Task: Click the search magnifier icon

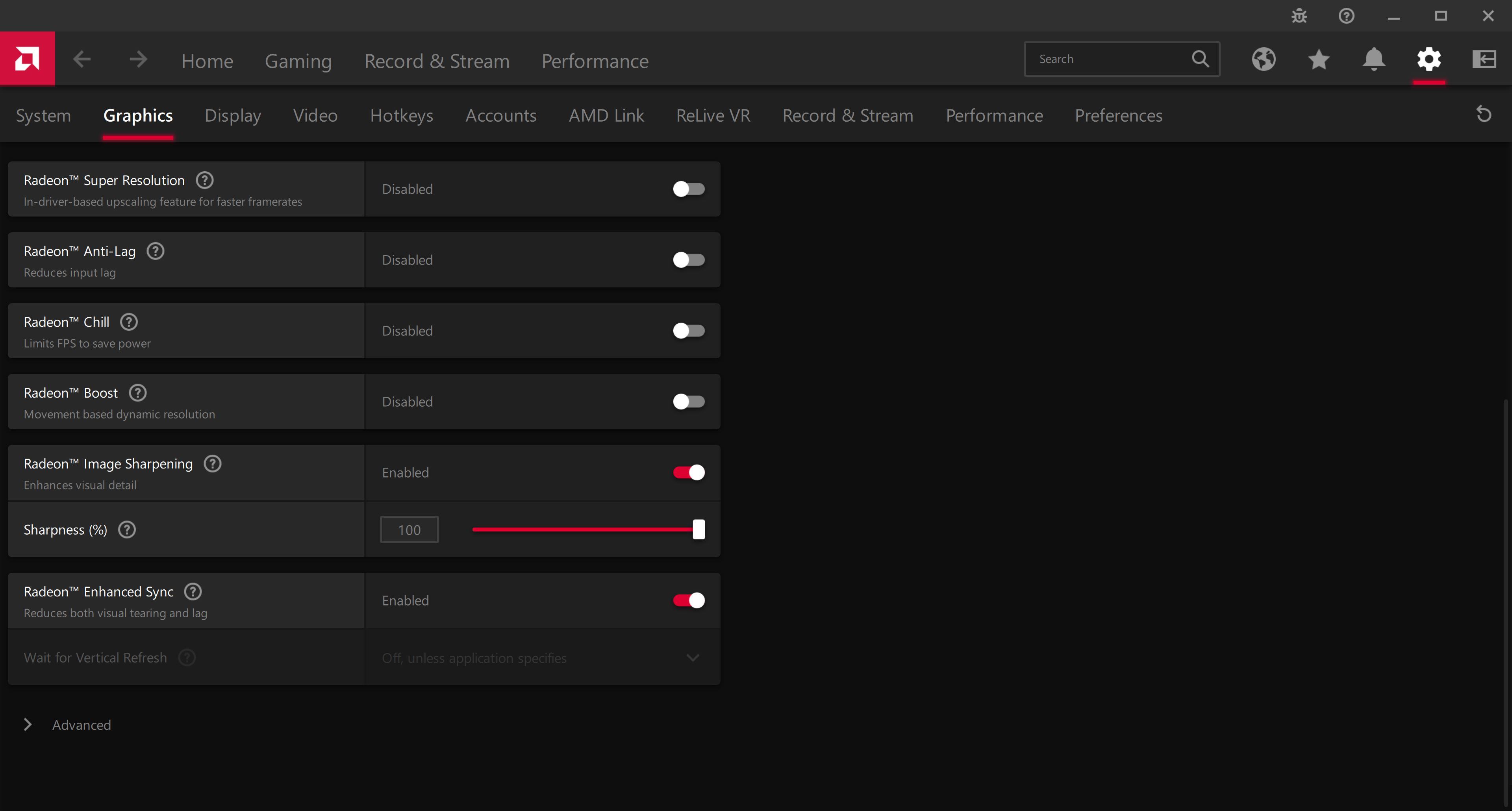Action: point(1200,59)
